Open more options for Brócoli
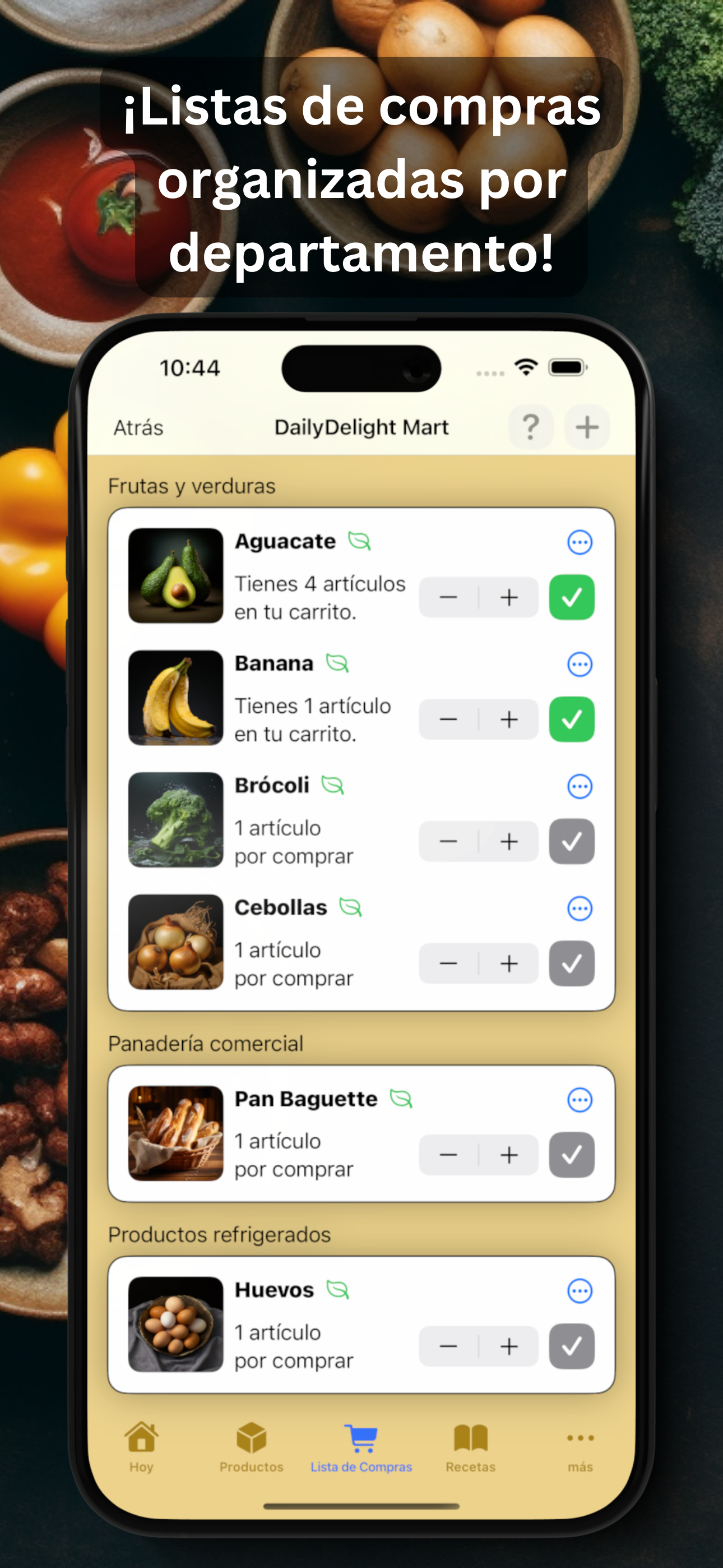Screen dimensions: 723x1568 coord(580,786)
